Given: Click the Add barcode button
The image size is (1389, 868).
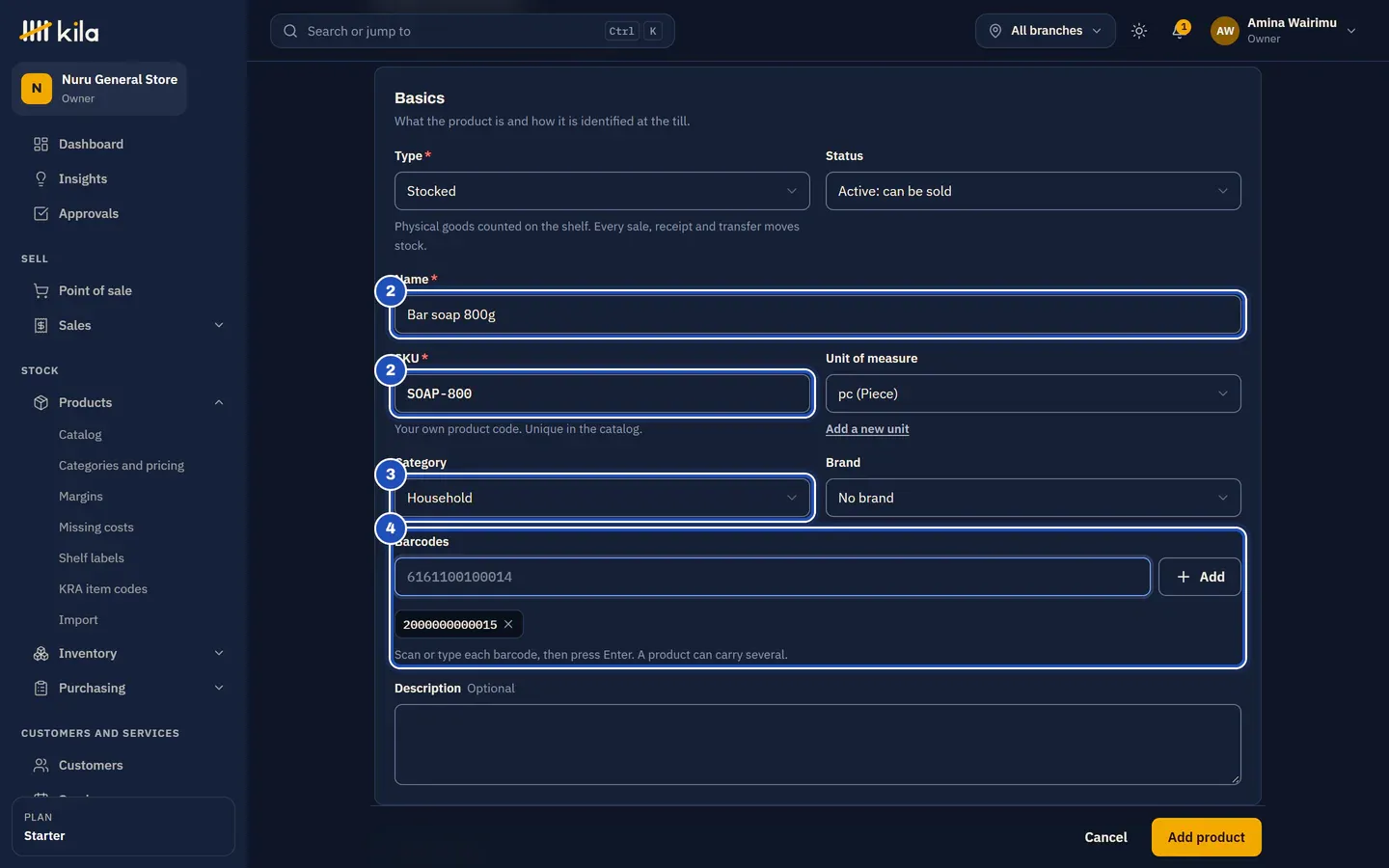Looking at the screenshot, I should [x=1199, y=577].
